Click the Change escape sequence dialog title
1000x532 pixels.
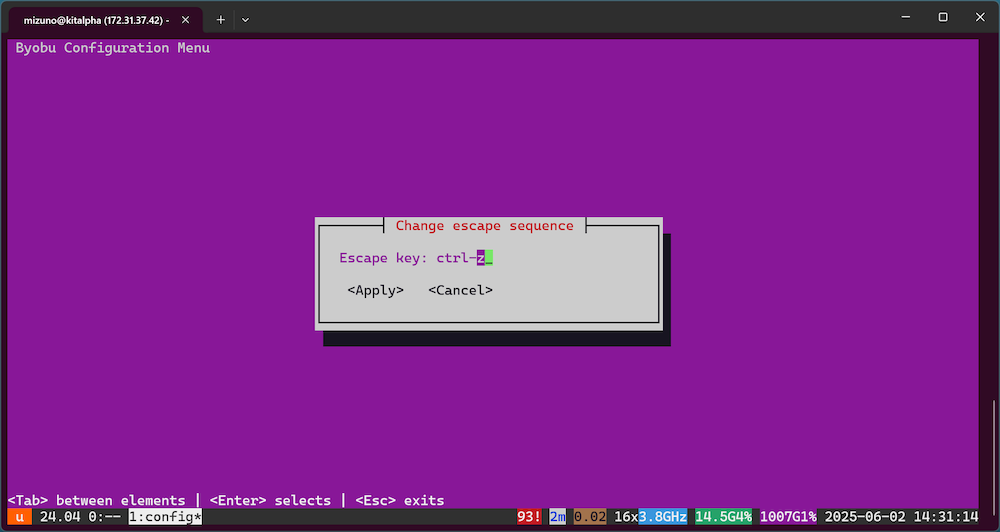pos(485,226)
